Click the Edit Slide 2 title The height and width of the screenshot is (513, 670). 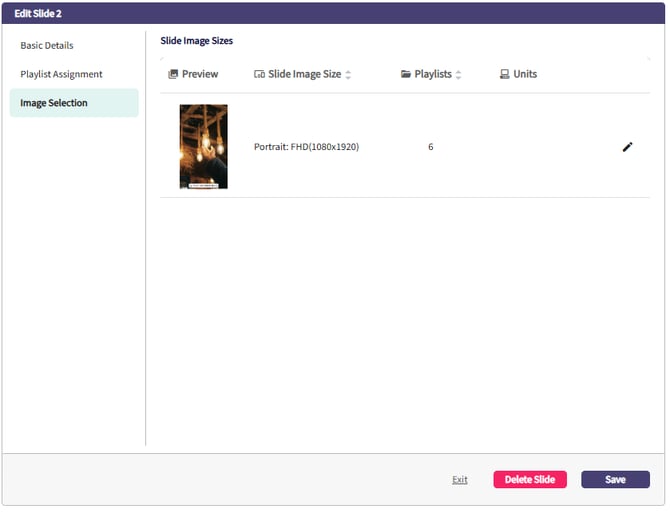pyautogui.click(x=38, y=14)
